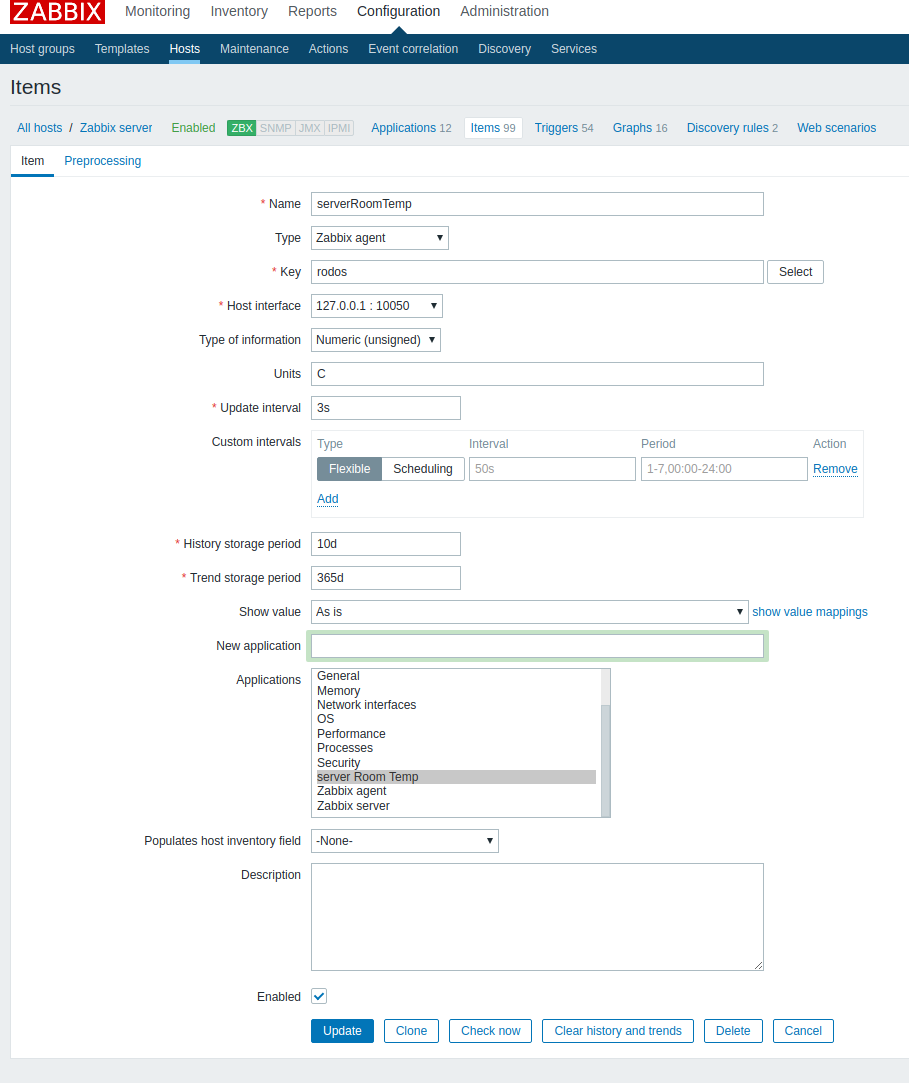The height and width of the screenshot is (1083, 909).
Task: Click the Description text area
Action: pyautogui.click(x=537, y=917)
